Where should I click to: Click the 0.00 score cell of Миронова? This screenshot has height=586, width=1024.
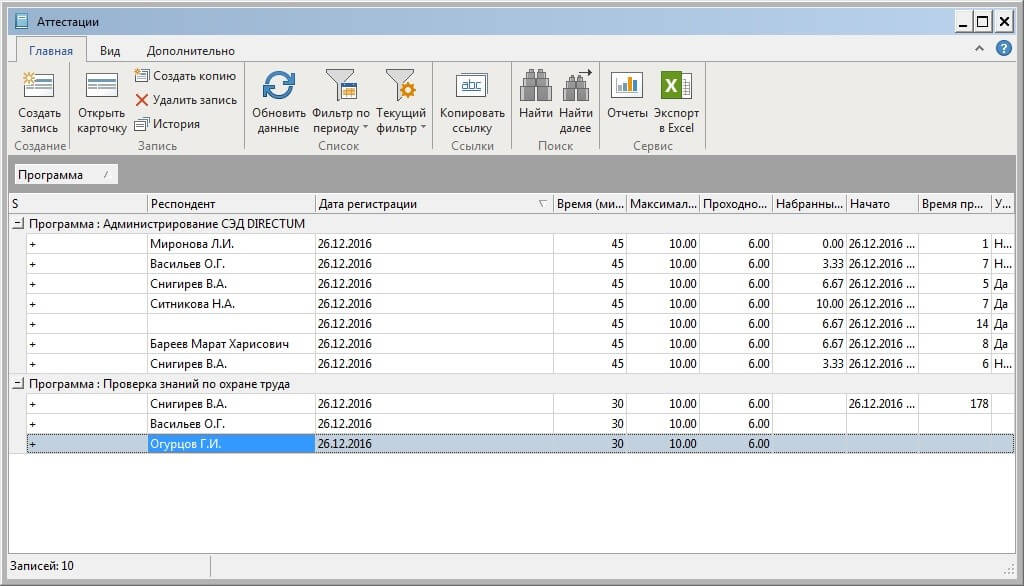[x=809, y=244]
